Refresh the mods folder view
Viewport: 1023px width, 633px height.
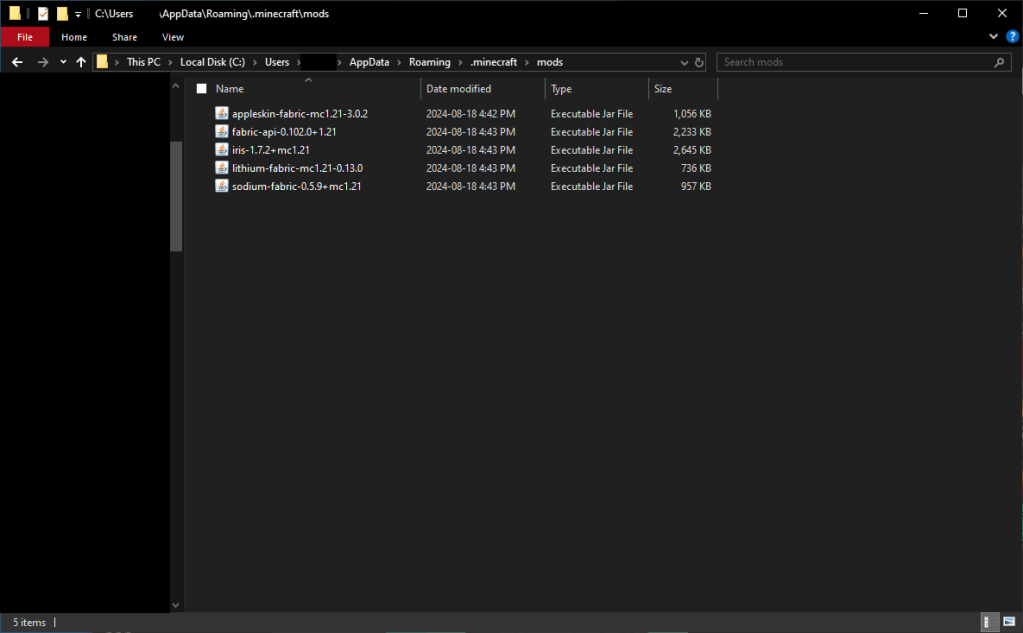point(699,62)
